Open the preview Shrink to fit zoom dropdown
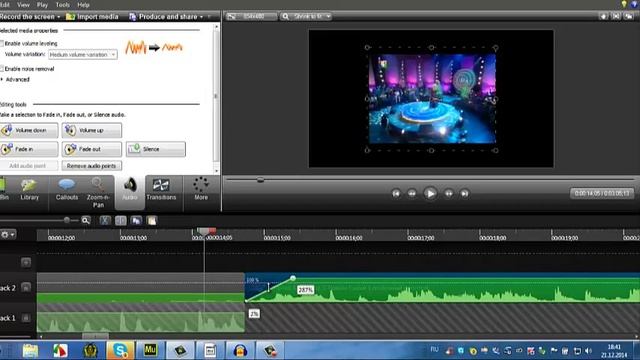This screenshot has height=360, width=640. point(307,16)
